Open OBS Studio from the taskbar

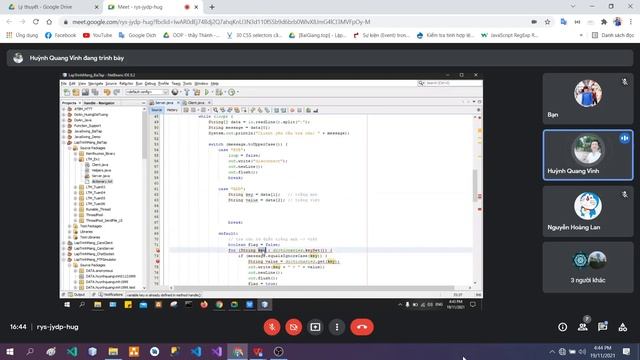[x=278, y=351]
